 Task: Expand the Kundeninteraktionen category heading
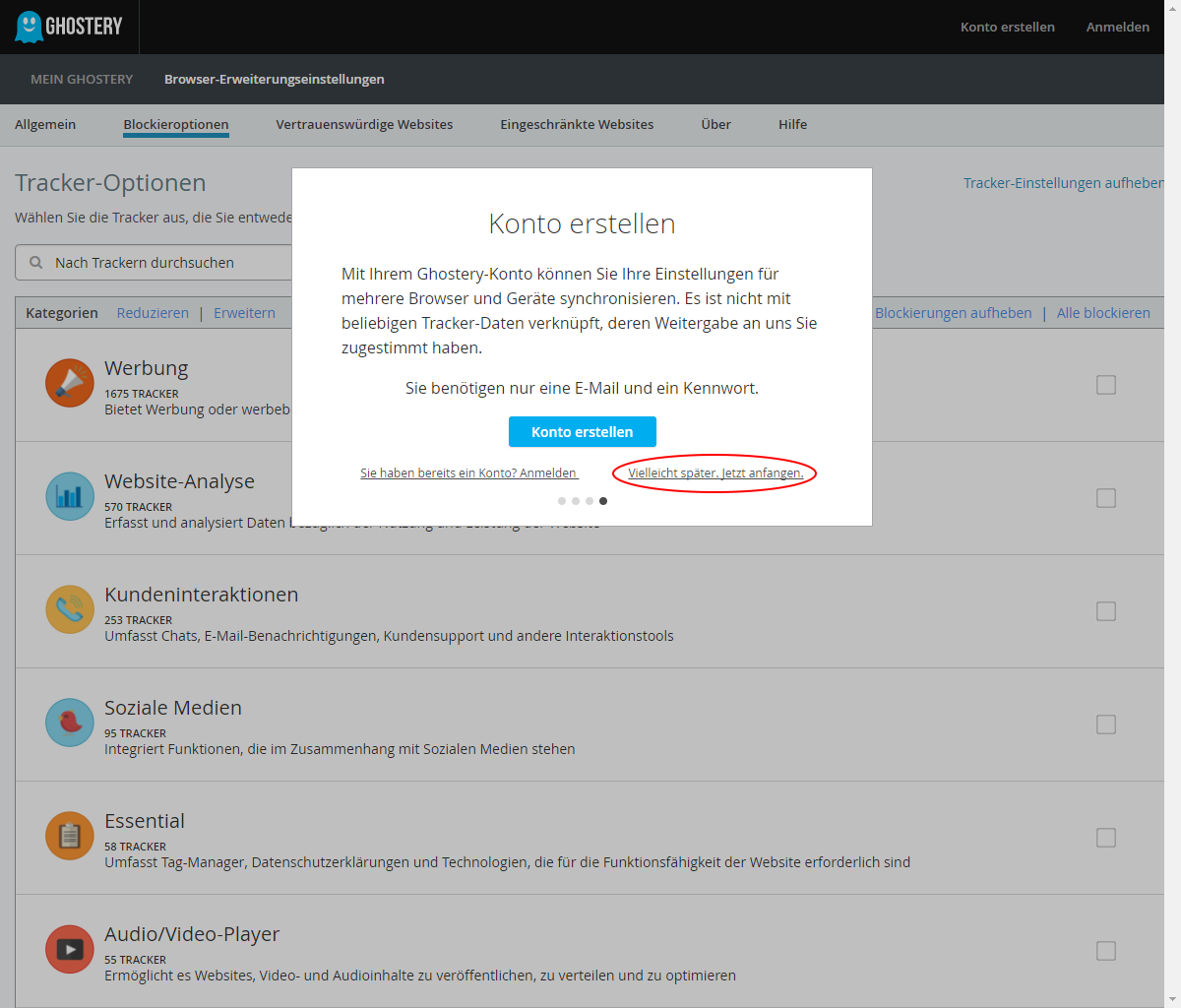(x=201, y=595)
